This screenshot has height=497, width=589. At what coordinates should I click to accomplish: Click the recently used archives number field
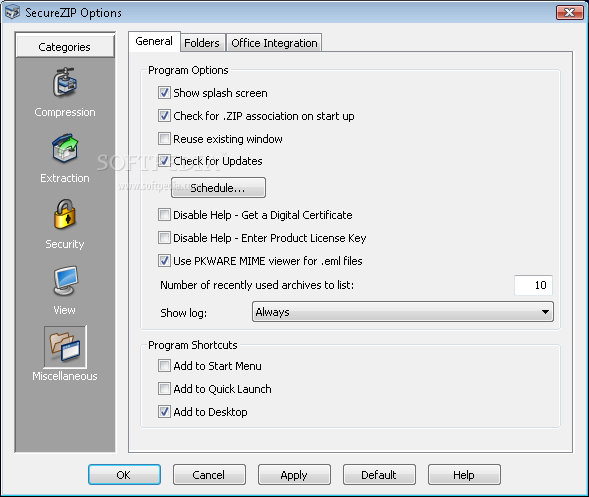pos(533,285)
